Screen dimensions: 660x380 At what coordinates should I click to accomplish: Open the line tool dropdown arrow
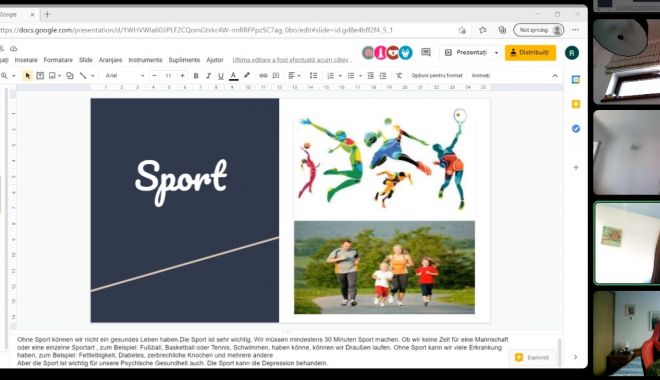(93, 76)
